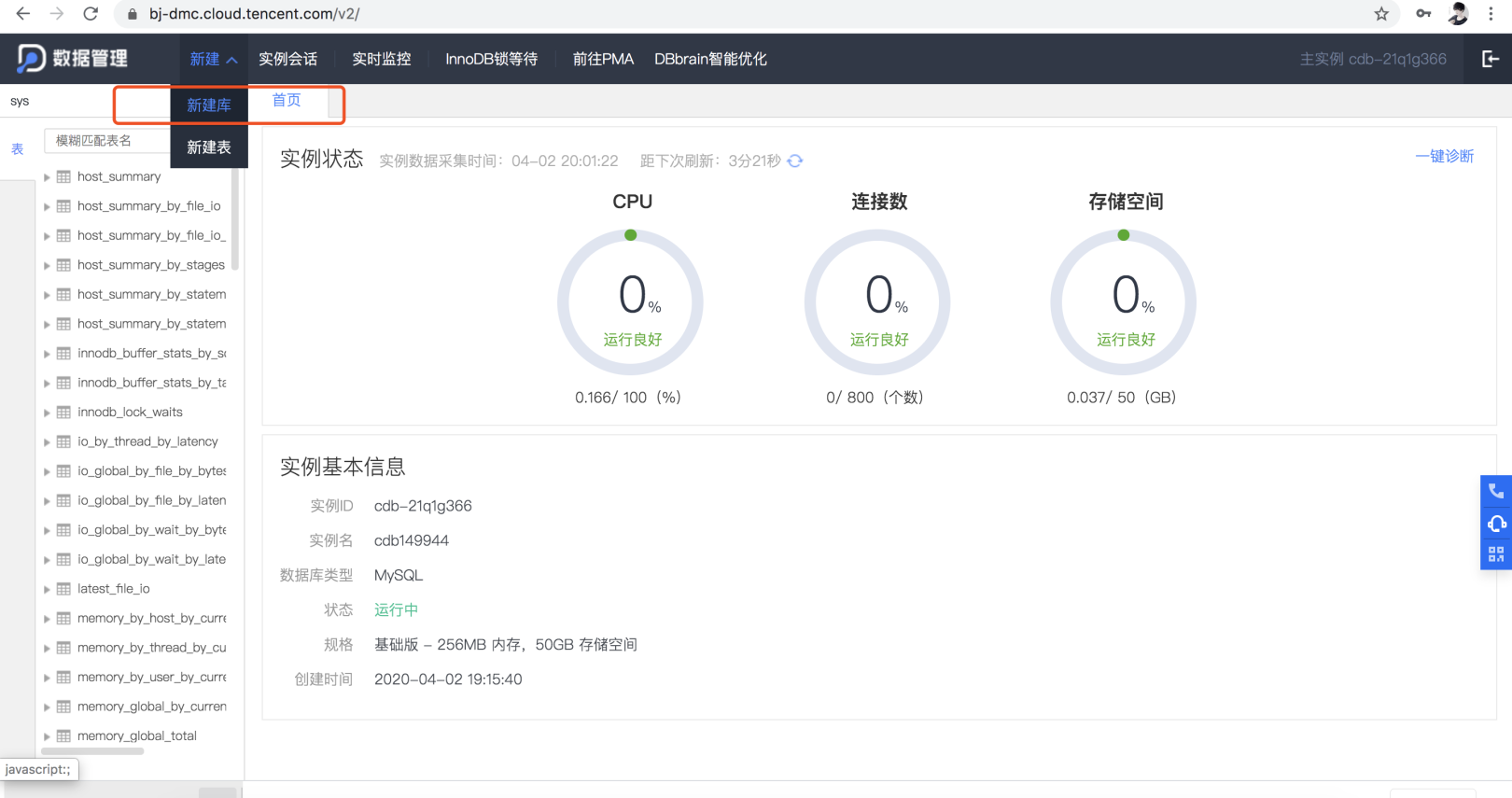Open the saved passwords key icon

pyautogui.click(x=1423, y=14)
